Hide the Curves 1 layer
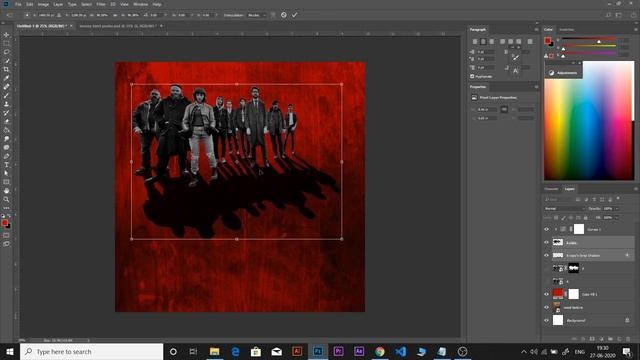Viewport: 640px width, 360px height. coord(546,229)
